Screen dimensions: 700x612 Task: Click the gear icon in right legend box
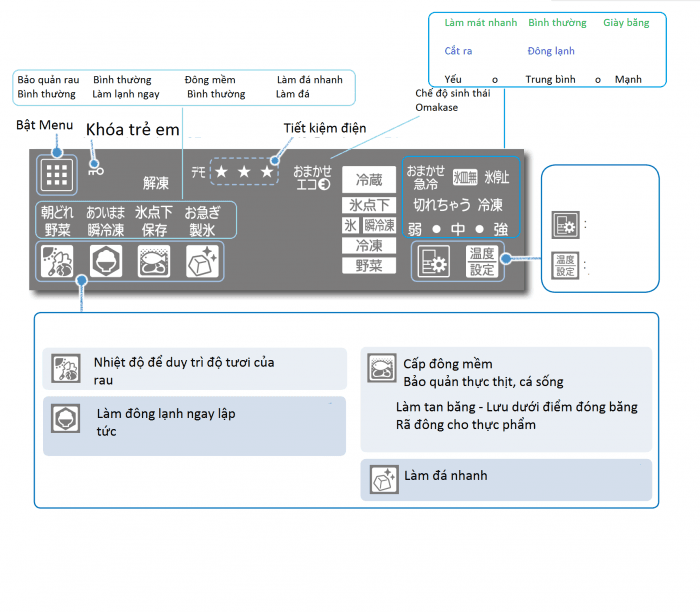pos(565,225)
